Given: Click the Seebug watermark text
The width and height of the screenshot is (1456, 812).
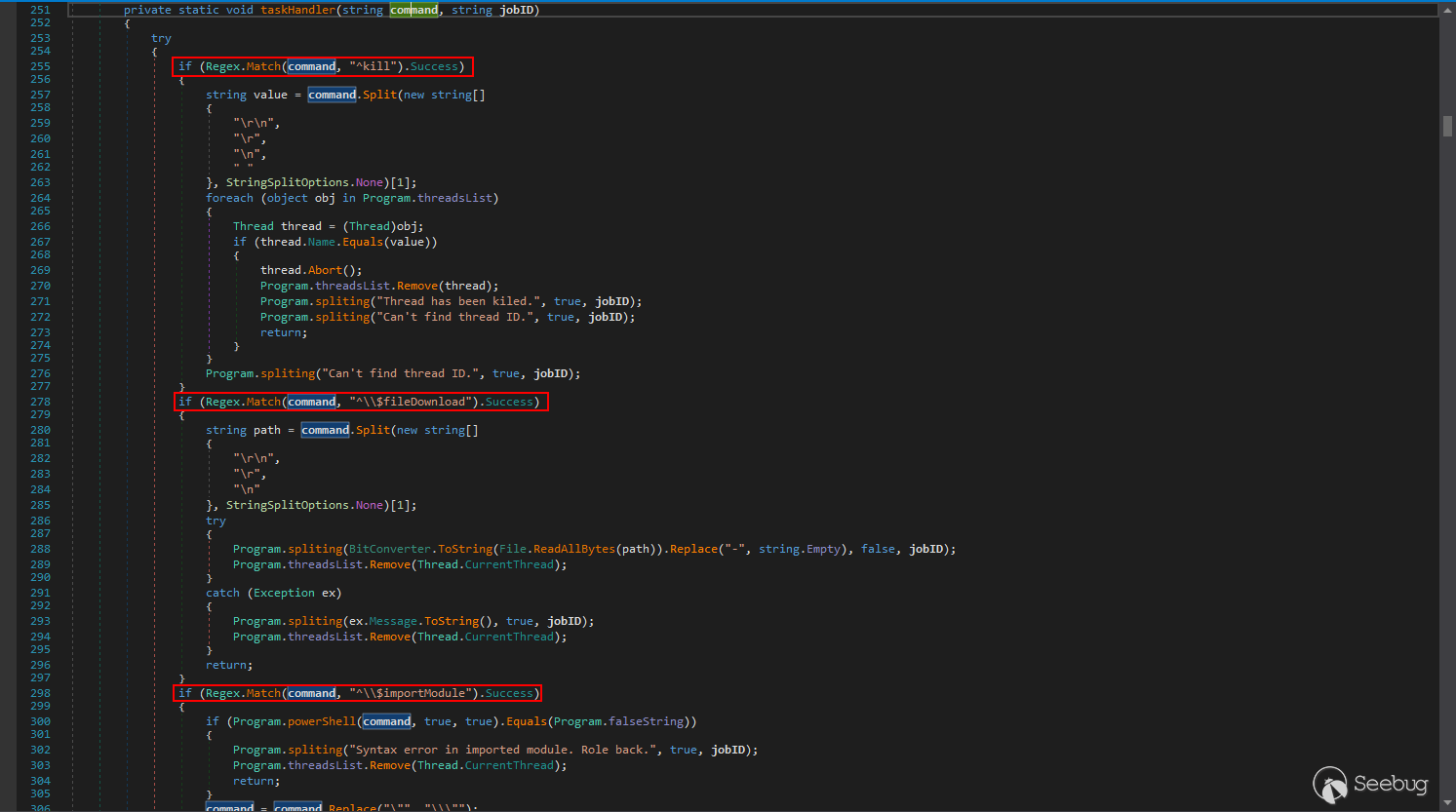Looking at the screenshot, I should pyautogui.click(x=1391, y=784).
